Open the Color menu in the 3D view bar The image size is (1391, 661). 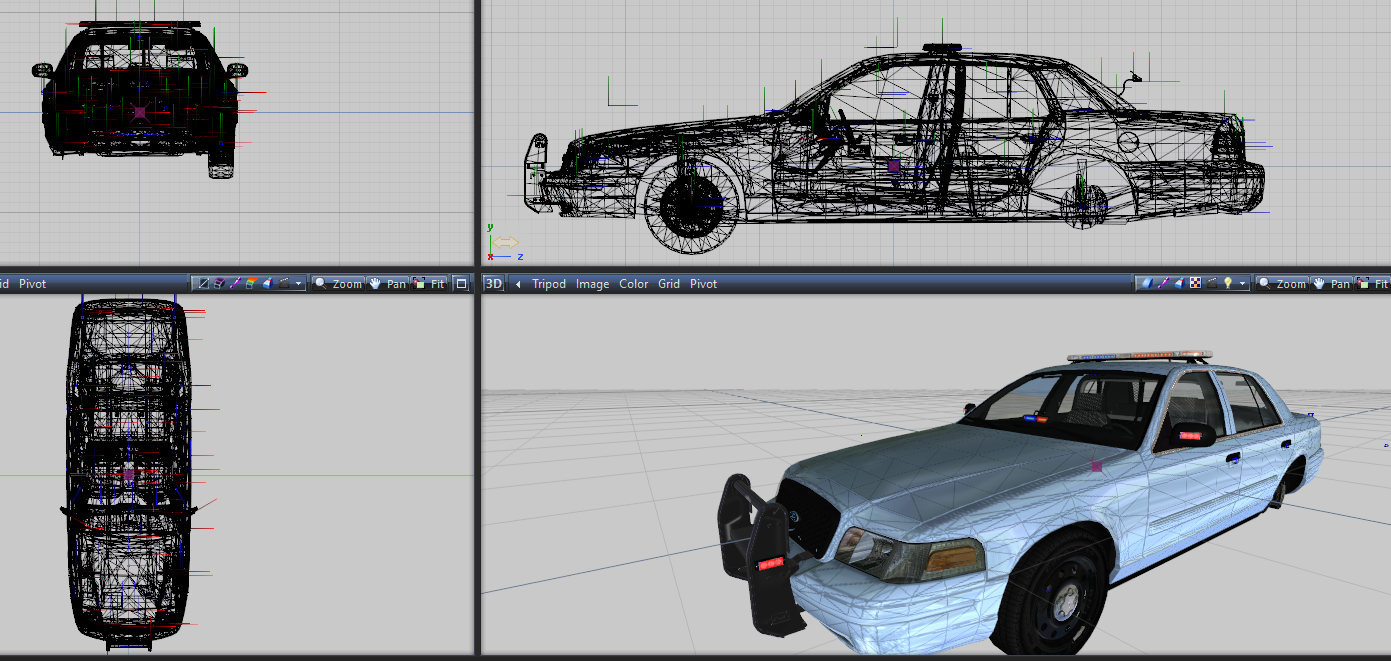coord(633,284)
